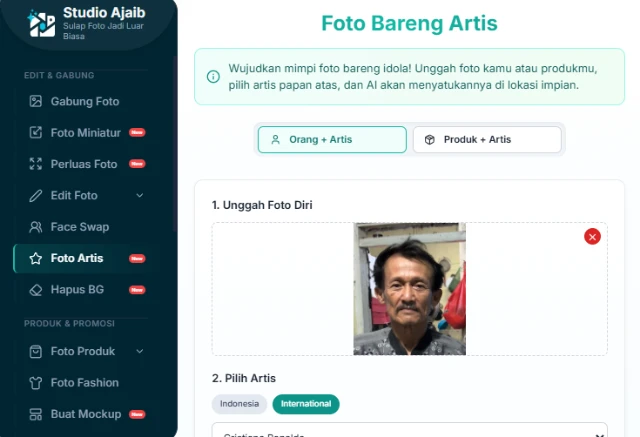Click the Foto Bareng Artis heading
640x437 pixels.
tap(409, 23)
